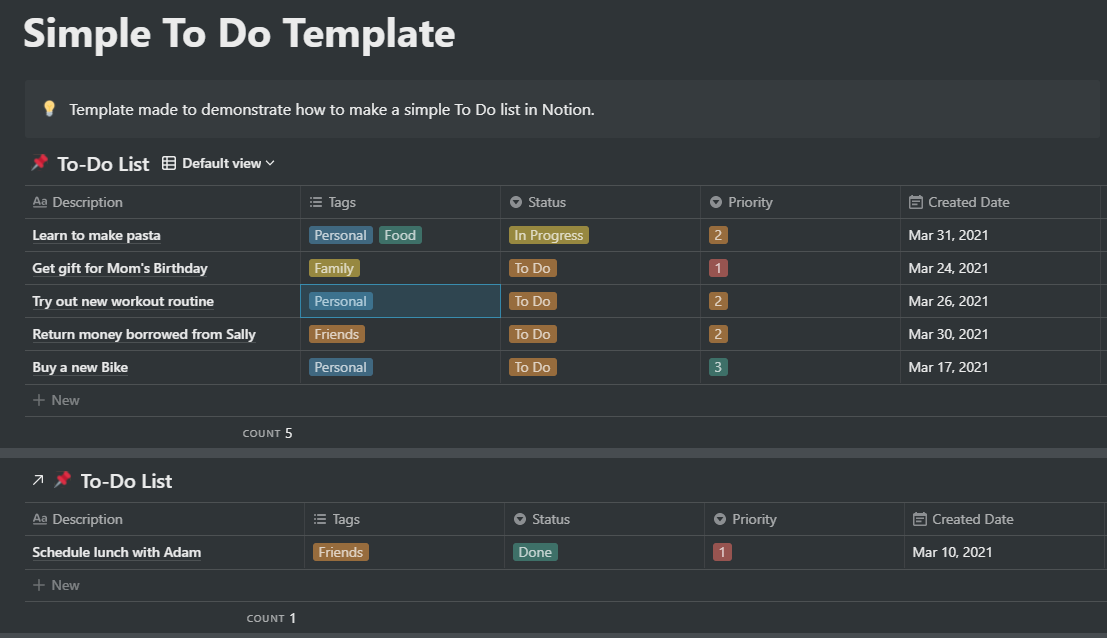Open the Status column header in first table
The height and width of the screenshot is (638, 1107).
pos(546,202)
